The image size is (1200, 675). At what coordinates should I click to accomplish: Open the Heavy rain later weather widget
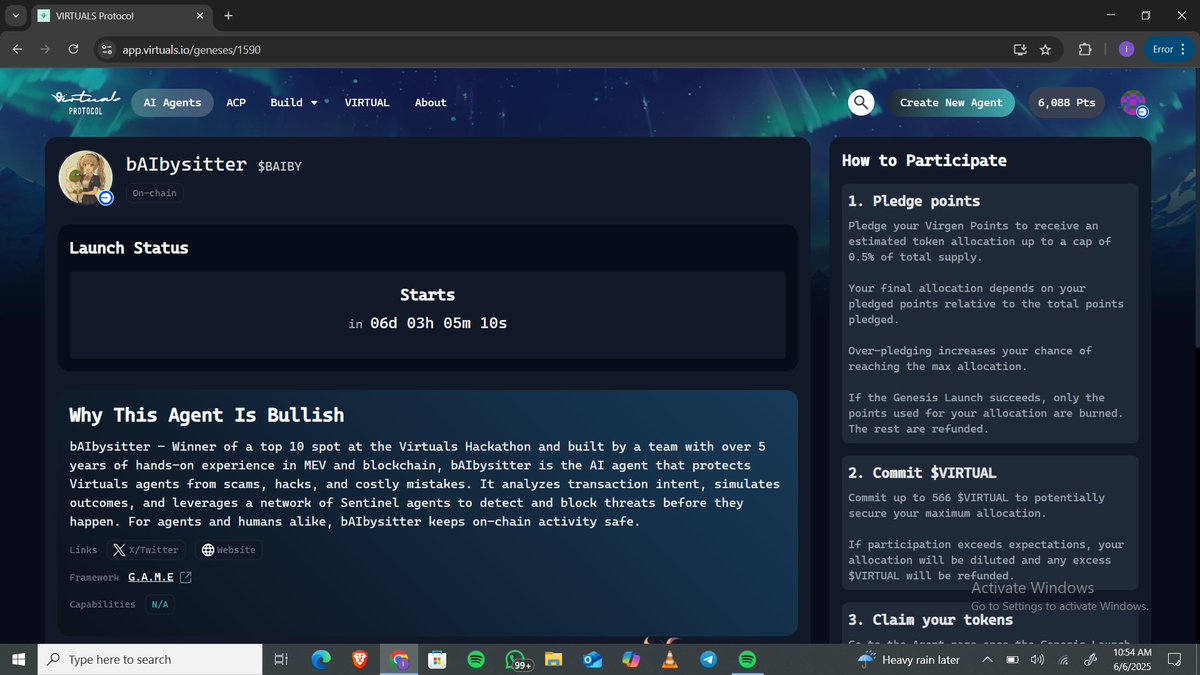[908, 659]
